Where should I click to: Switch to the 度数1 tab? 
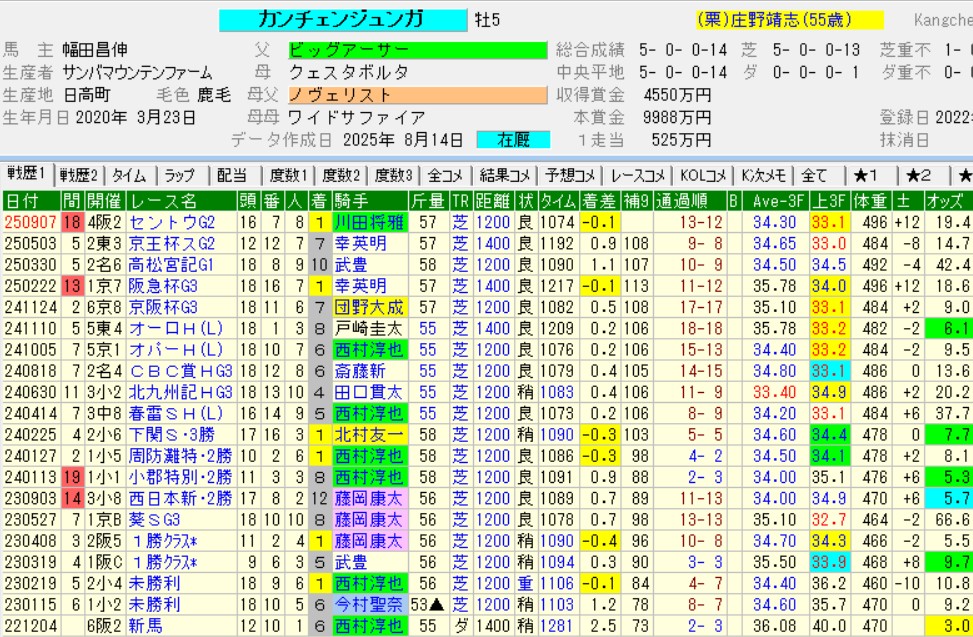coord(288,175)
